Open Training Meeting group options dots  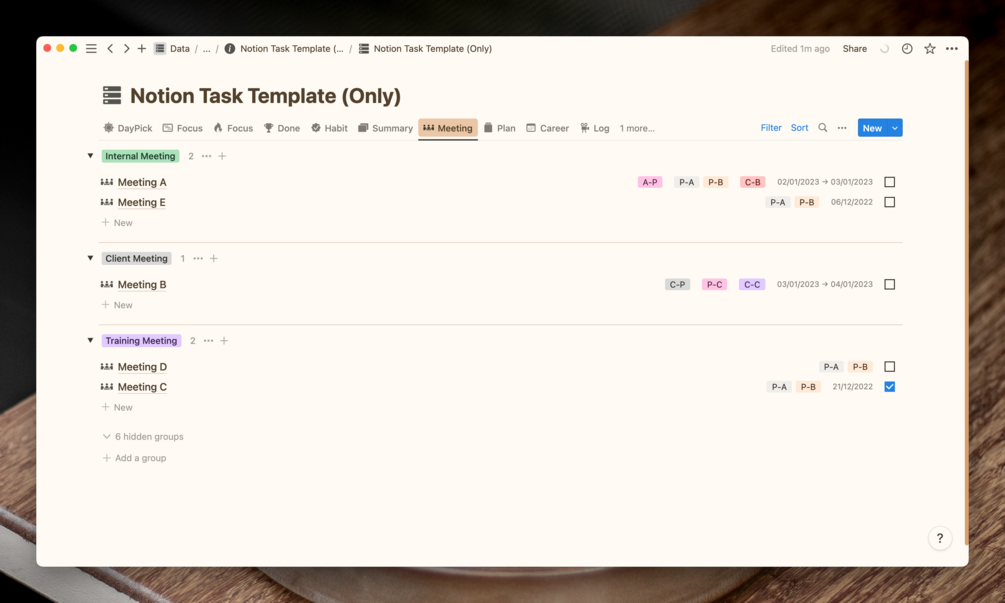[x=208, y=341]
